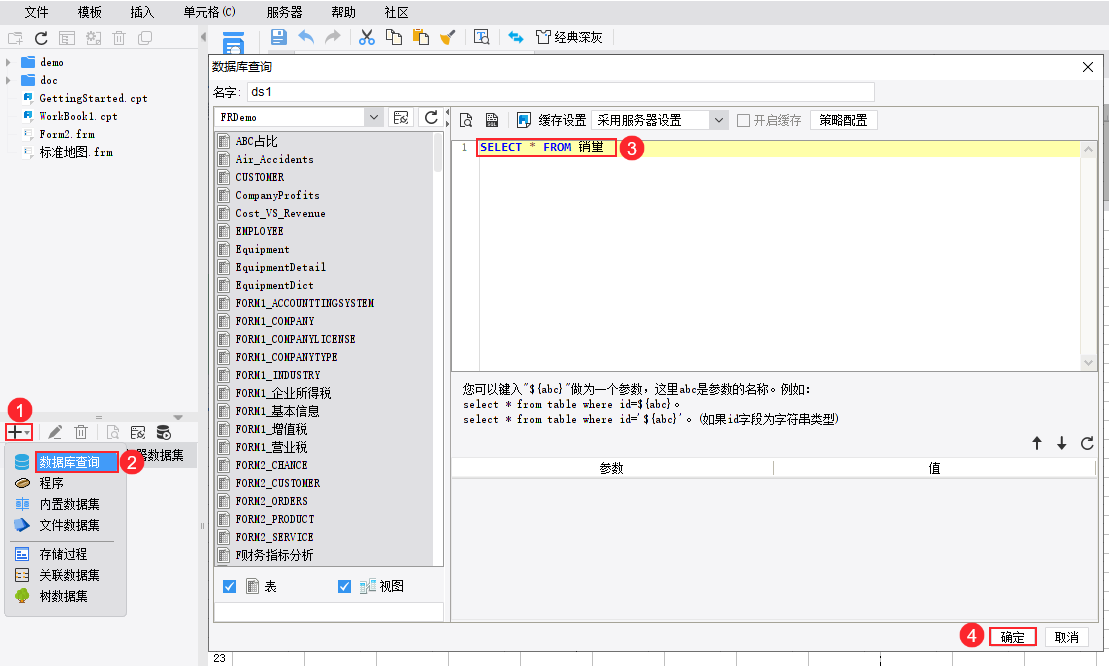Open the 单元格 menu
1109x666 pixels.
point(209,12)
